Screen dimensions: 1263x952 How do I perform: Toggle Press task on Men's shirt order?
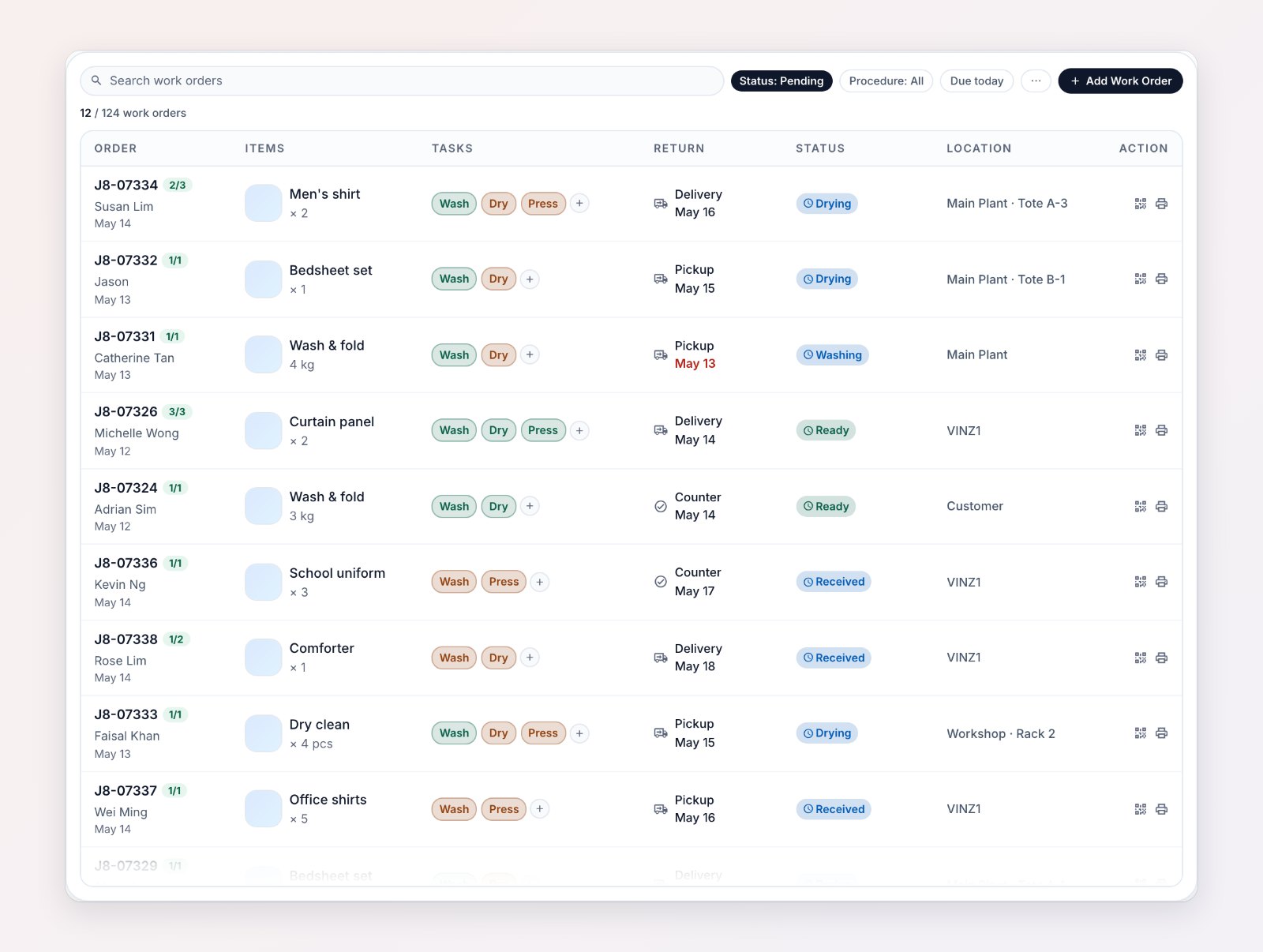point(543,204)
